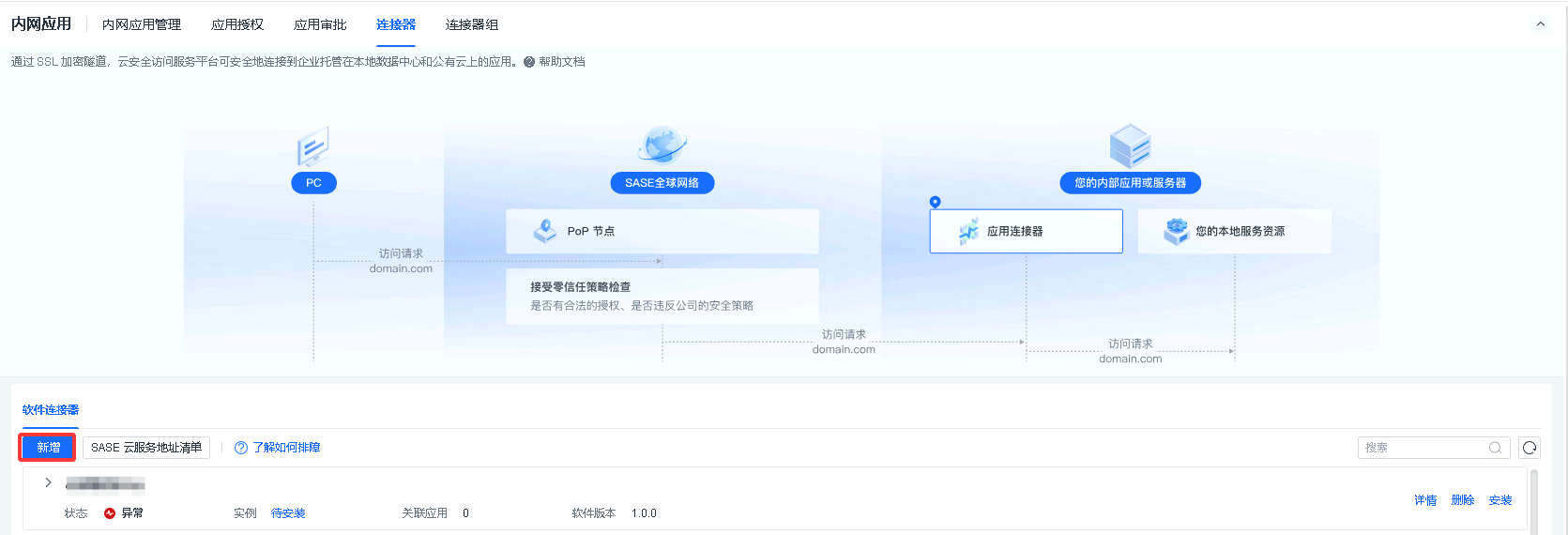The width and height of the screenshot is (1568, 535).
Task: Click the internal application server stack icon
Action: coord(1130,145)
